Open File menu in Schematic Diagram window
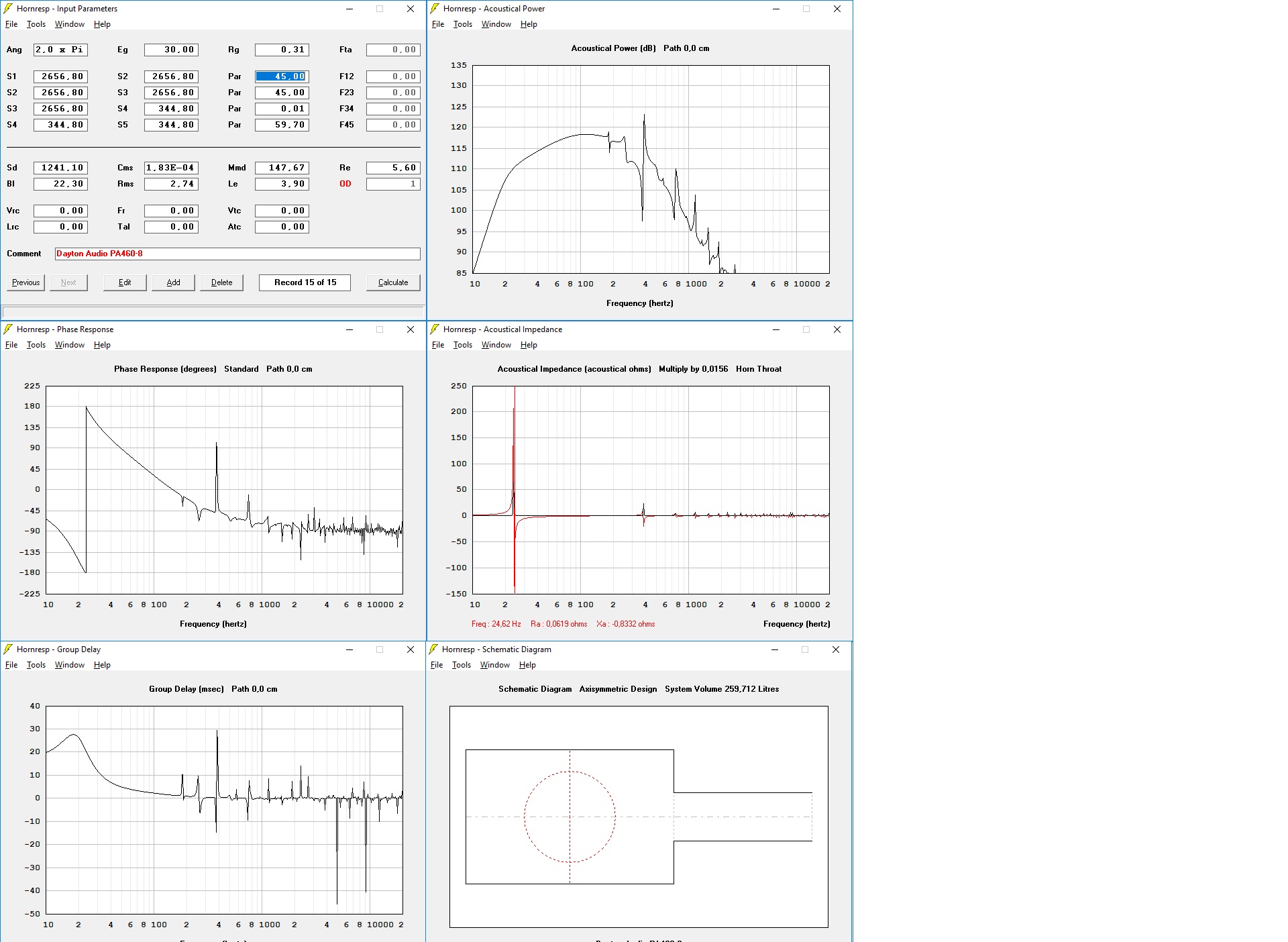Viewport: 1288px width, 942px height. coord(437,665)
